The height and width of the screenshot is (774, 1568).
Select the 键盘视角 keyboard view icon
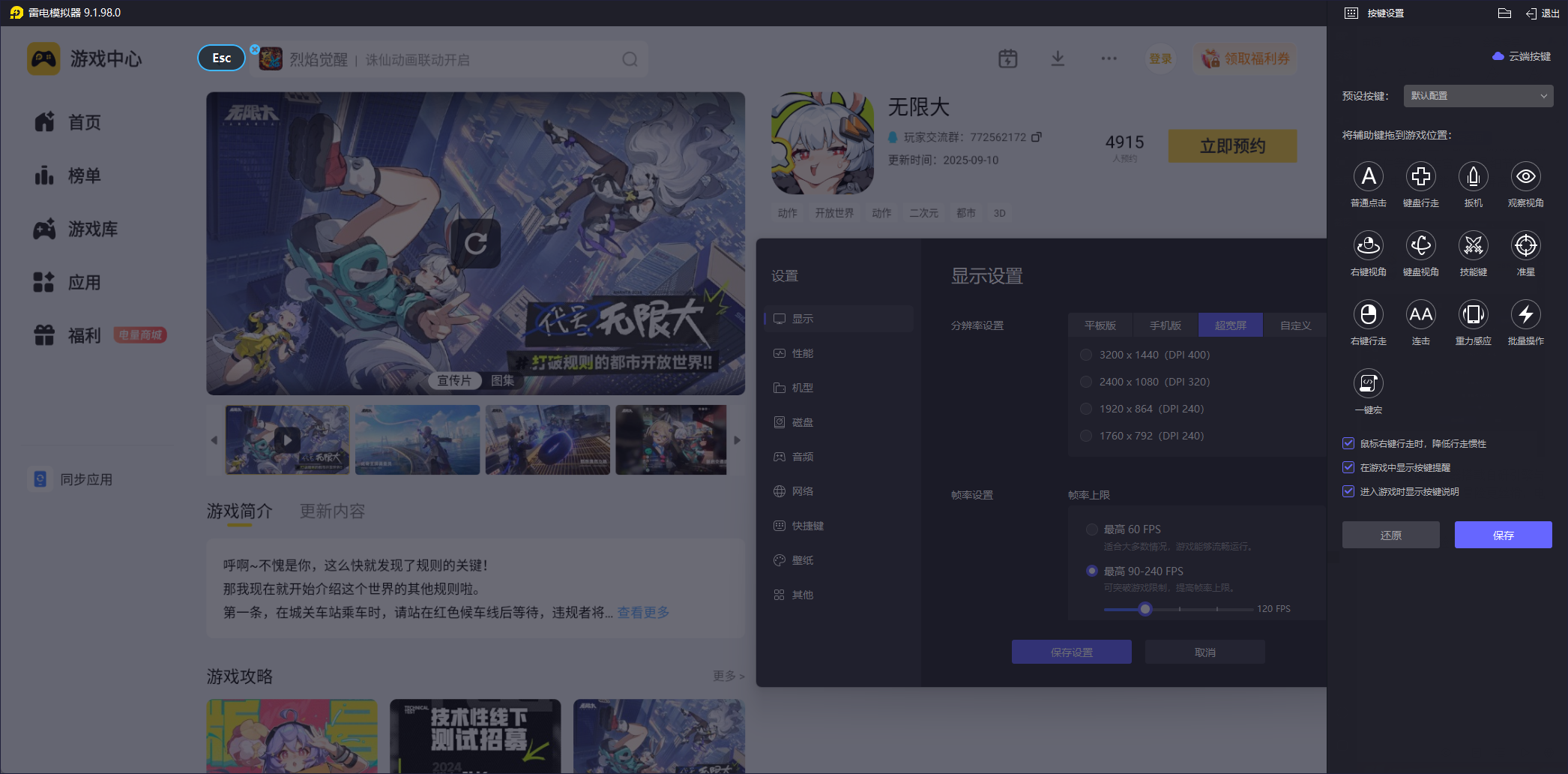click(1420, 246)
